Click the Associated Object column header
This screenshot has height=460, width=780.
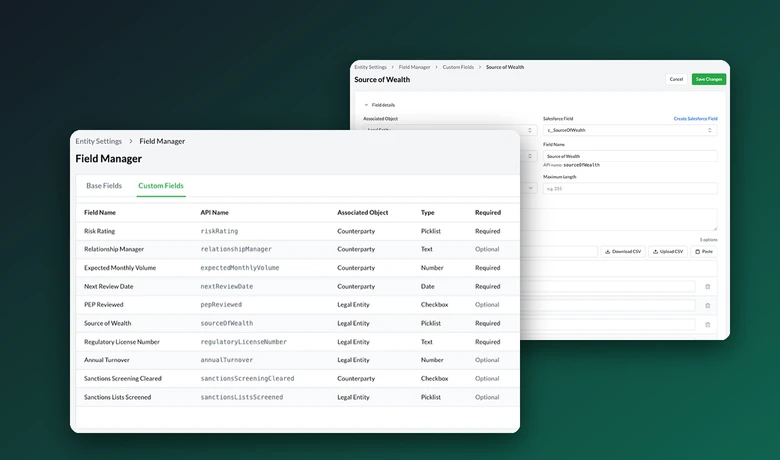[x=363, y=212]
